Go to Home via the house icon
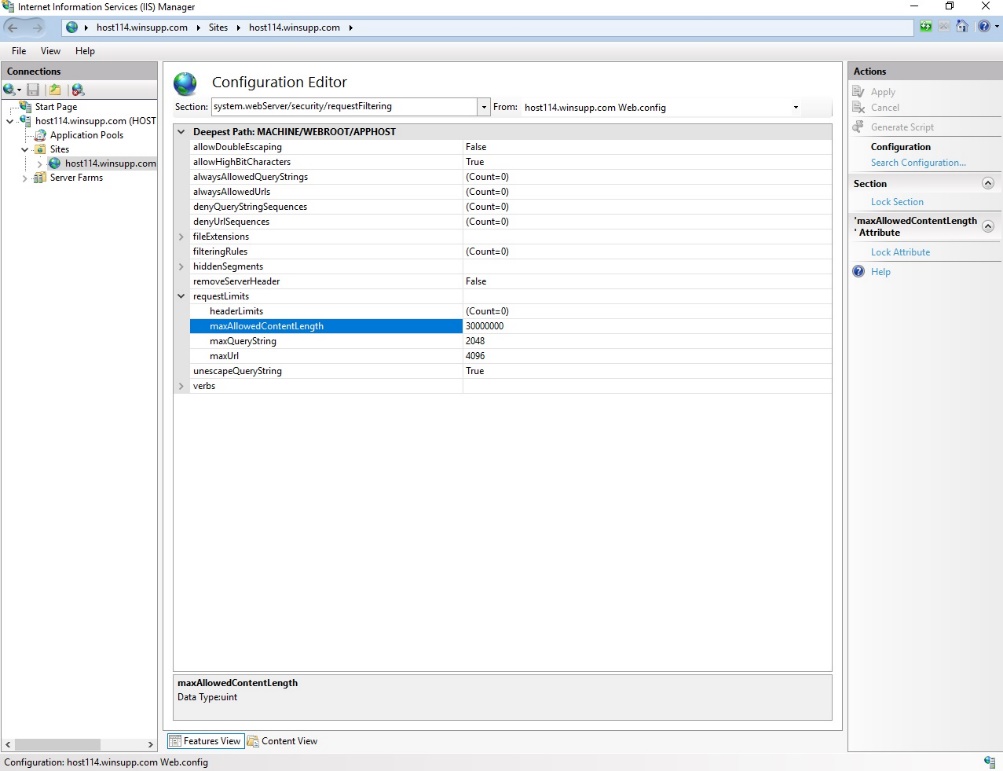Viewport: 1003px width, 771px height. (x=961, y=26)
